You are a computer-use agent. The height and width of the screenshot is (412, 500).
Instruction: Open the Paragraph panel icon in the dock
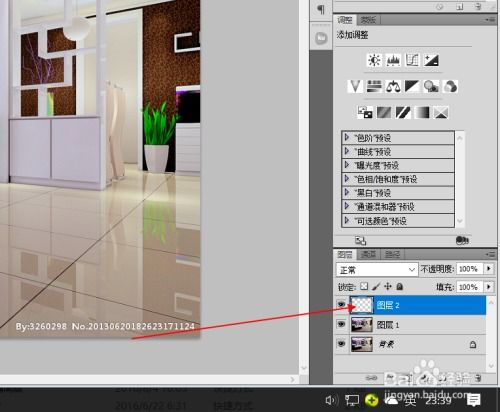pyautogui.click(x=321, y=9)
